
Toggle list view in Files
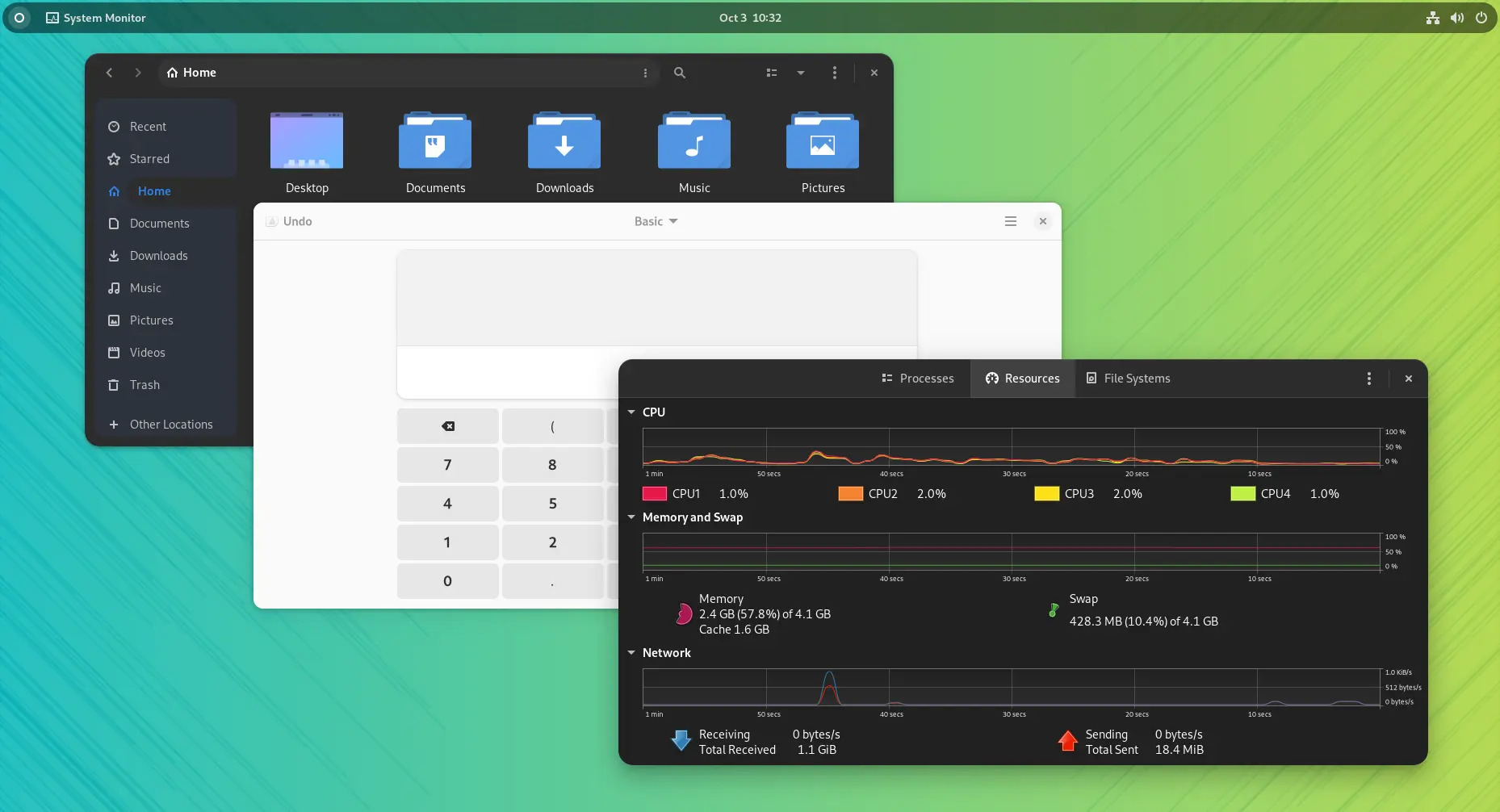point(772,73)
